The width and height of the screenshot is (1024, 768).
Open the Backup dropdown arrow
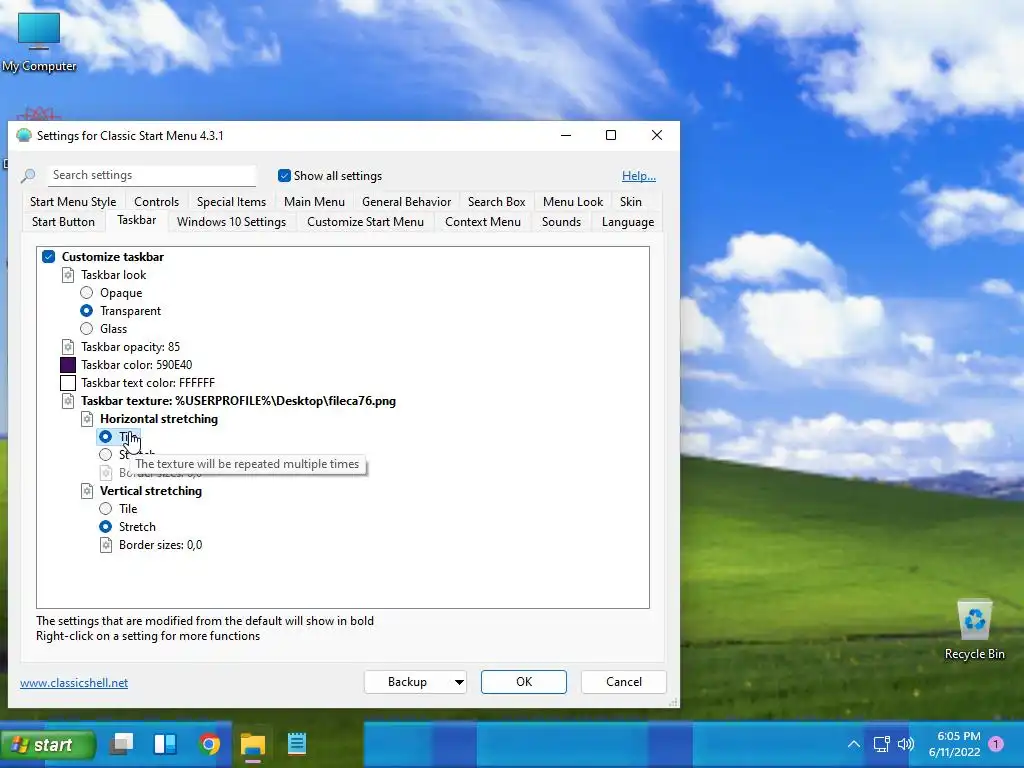point(459,682)
